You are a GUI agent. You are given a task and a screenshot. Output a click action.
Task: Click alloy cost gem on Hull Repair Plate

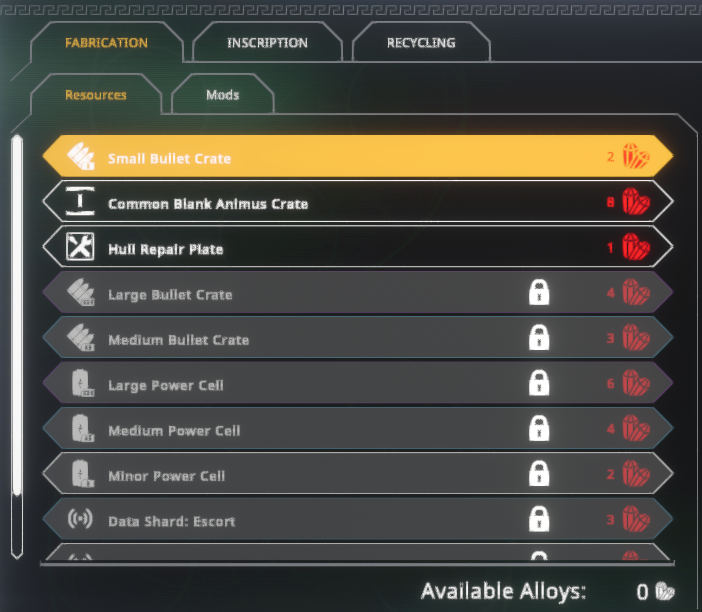coord(636,247)
